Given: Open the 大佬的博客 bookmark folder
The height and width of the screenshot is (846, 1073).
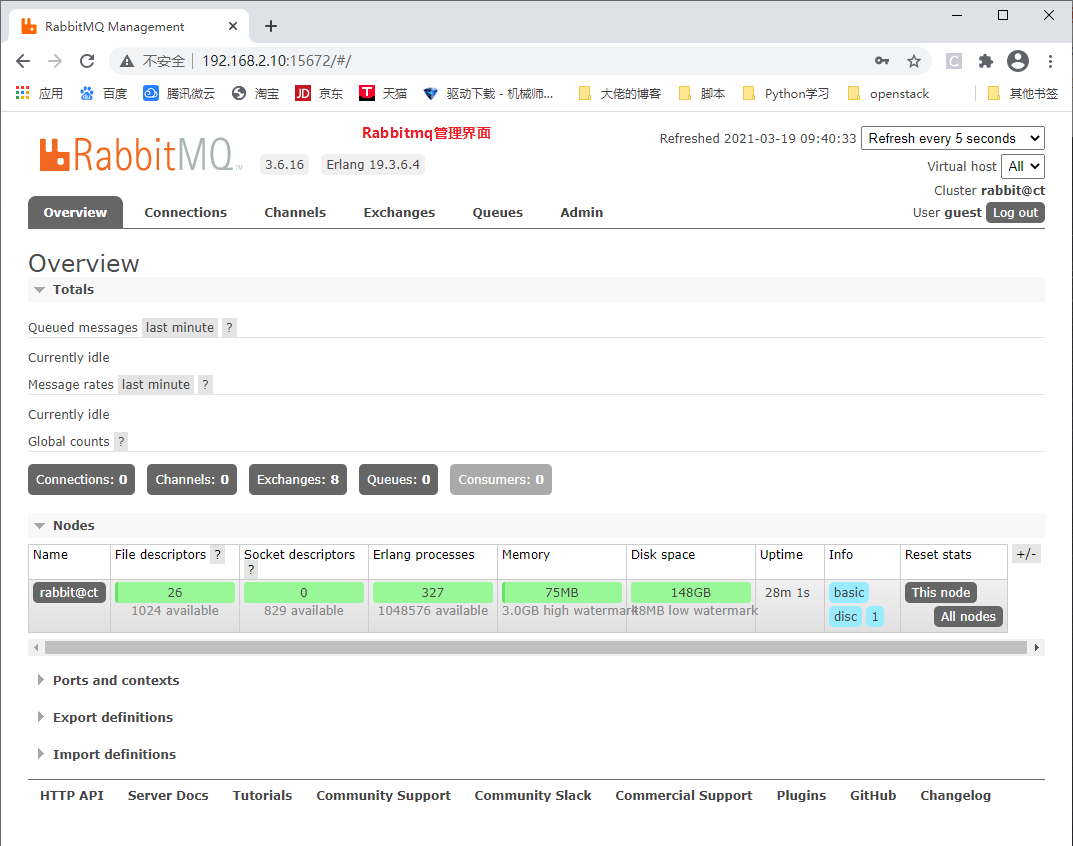Looking at the screenshot, I should point(620,93).
